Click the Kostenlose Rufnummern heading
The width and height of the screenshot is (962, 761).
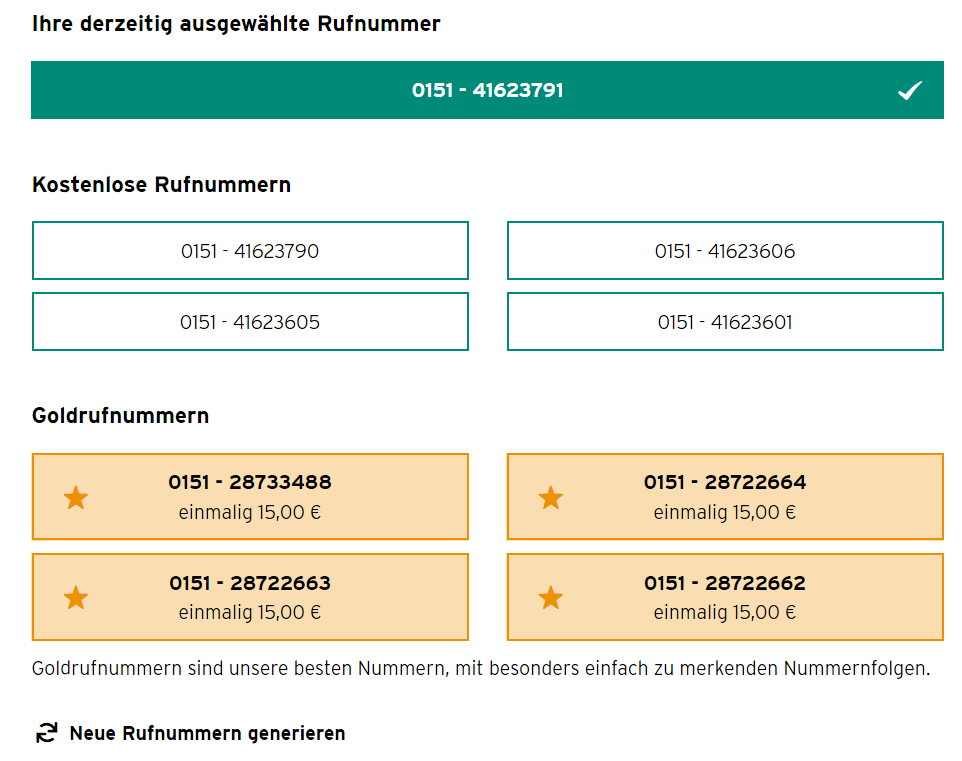(161, 184)
